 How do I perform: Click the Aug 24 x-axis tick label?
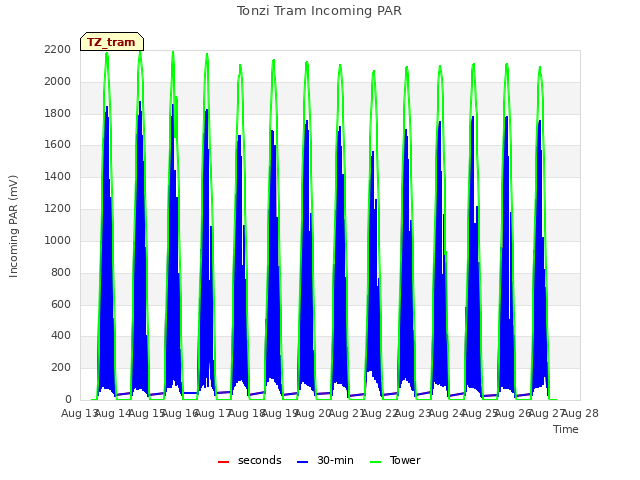click(447, 413)
